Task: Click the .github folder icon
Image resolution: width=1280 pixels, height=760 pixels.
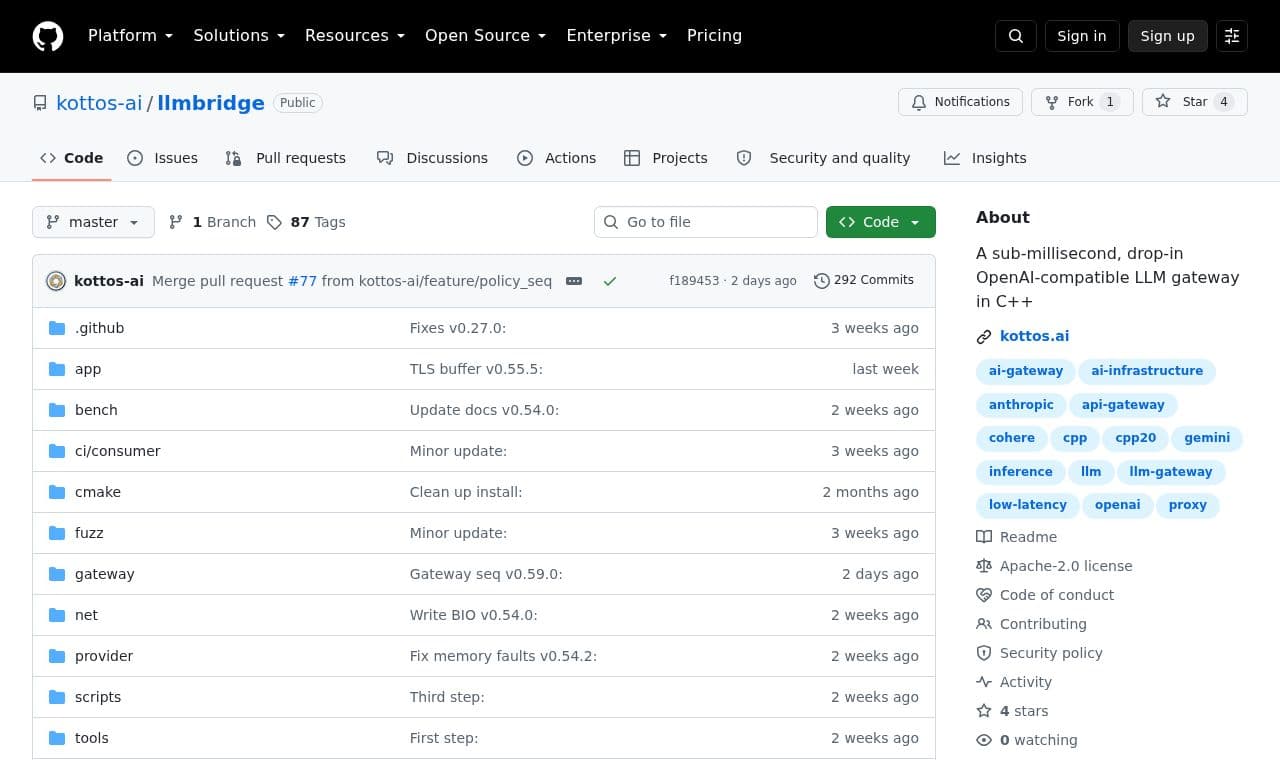Action: click(x=57, y=328)
